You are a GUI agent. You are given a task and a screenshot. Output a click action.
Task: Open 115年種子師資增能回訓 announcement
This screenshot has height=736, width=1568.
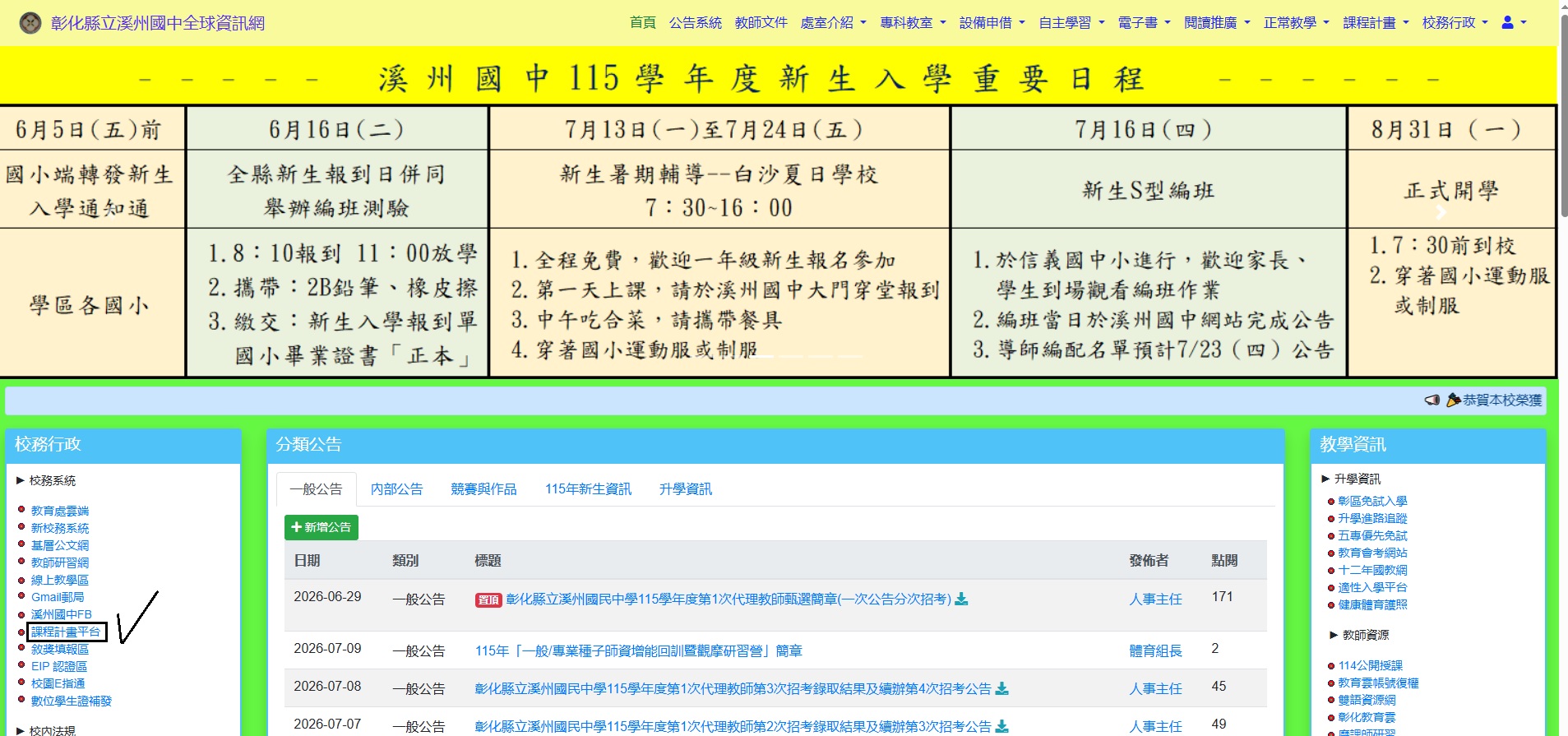638,651
